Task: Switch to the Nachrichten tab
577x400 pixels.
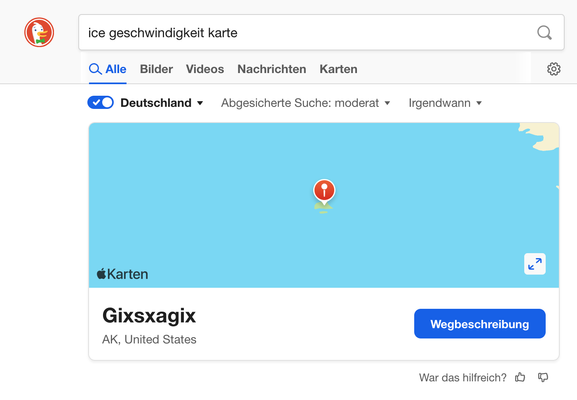Action: click(x=272, y=69)
